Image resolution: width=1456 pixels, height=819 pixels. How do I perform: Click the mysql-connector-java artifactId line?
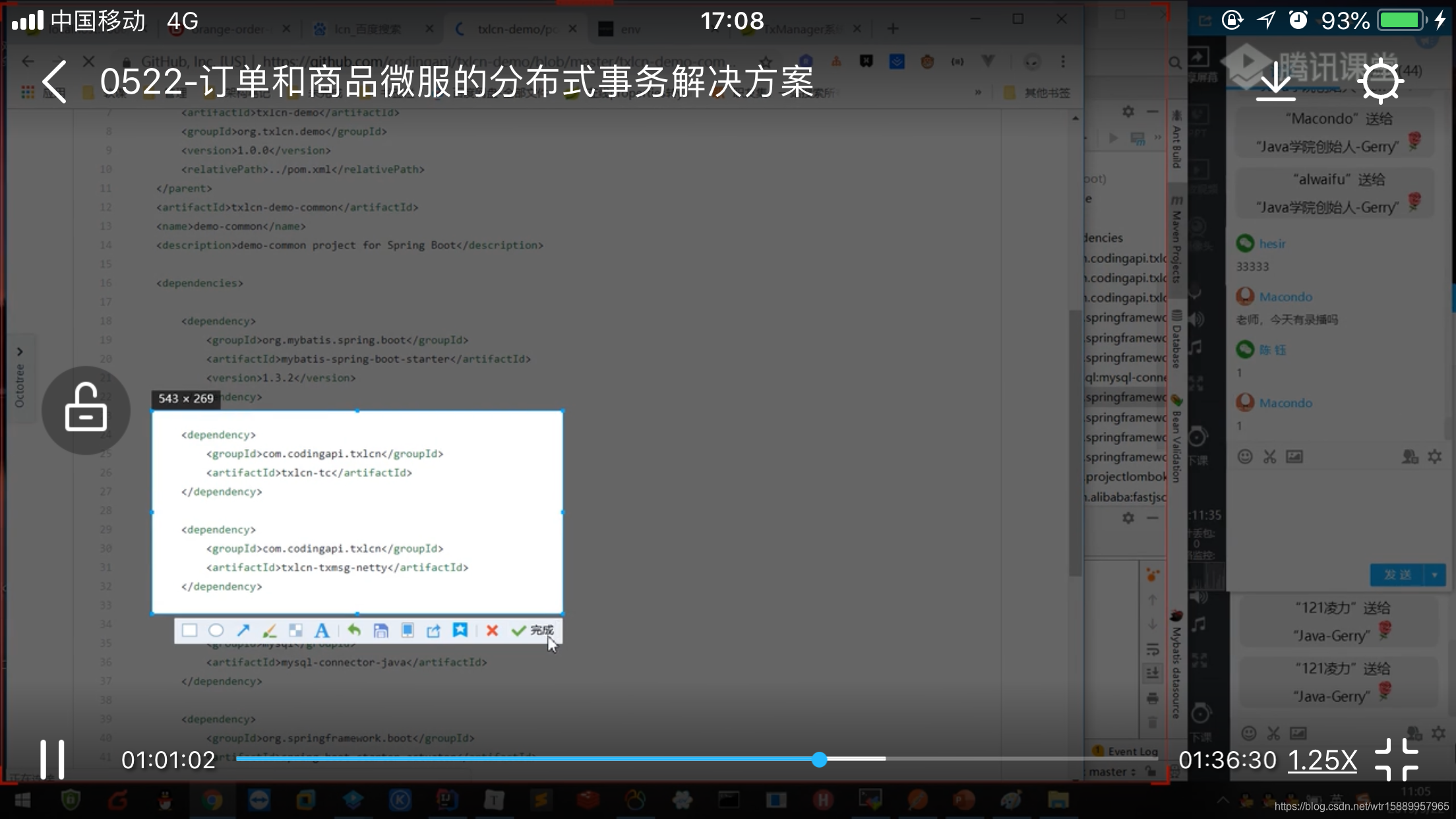pyautogui.click(x=346, y=662)
